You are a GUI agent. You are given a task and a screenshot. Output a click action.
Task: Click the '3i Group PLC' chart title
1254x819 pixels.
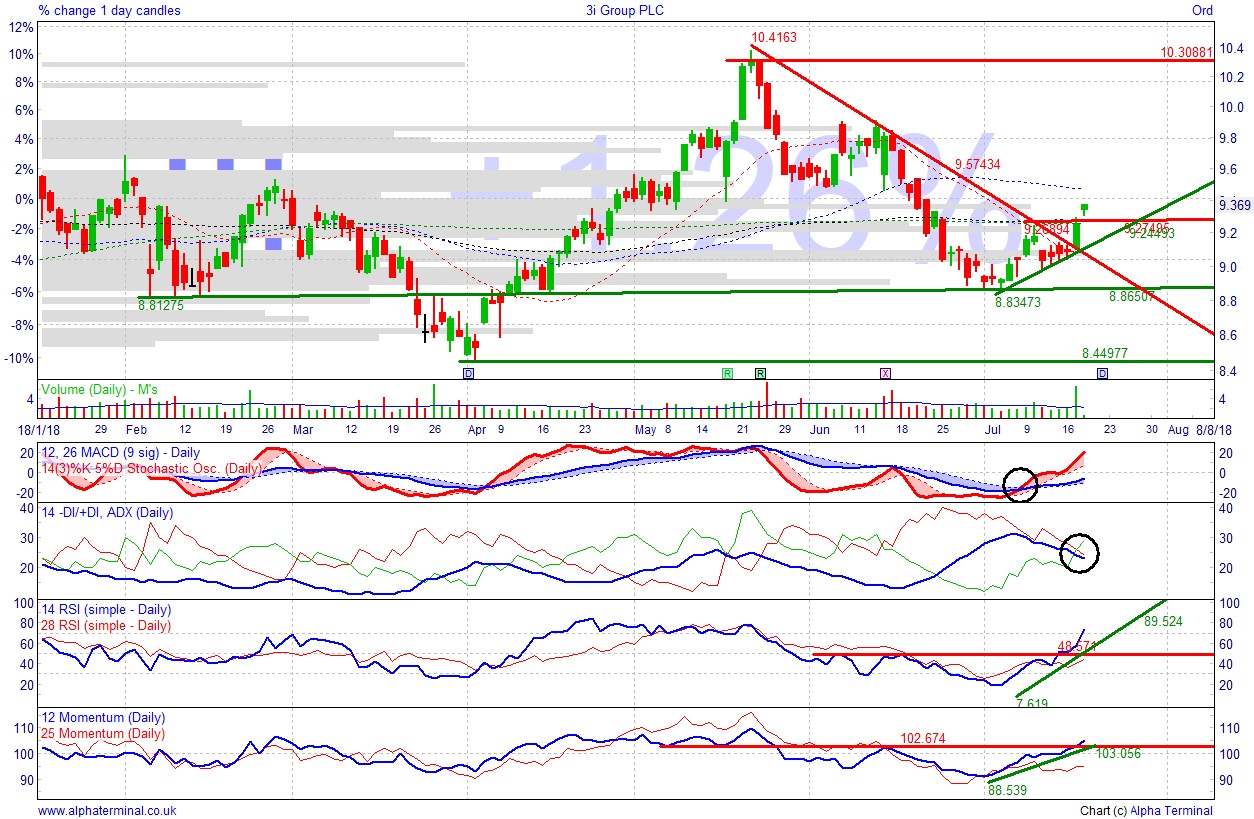point(625,10)
